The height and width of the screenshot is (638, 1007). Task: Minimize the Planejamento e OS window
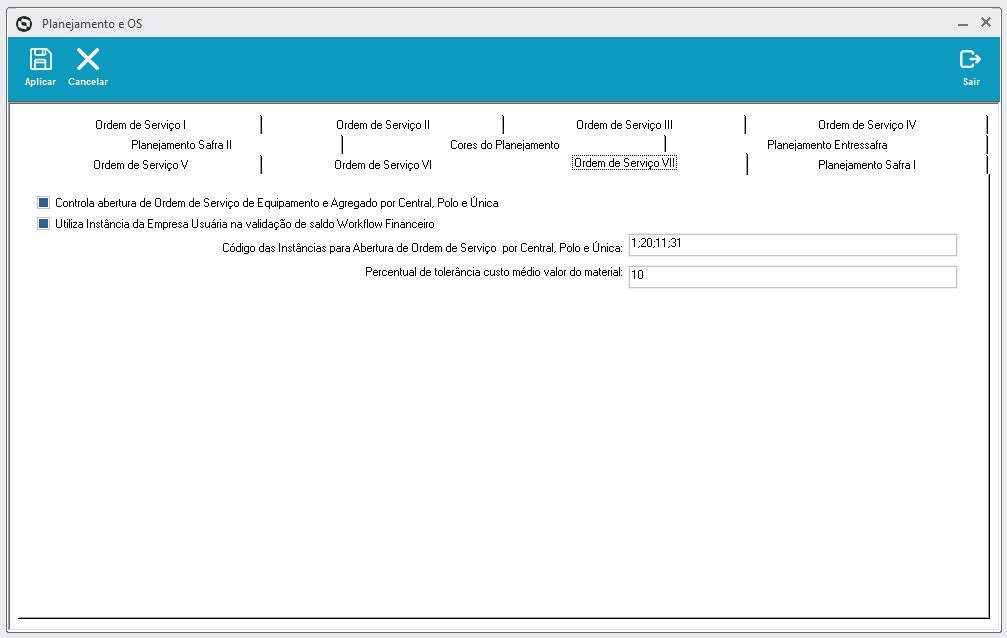tap(963, 24)
